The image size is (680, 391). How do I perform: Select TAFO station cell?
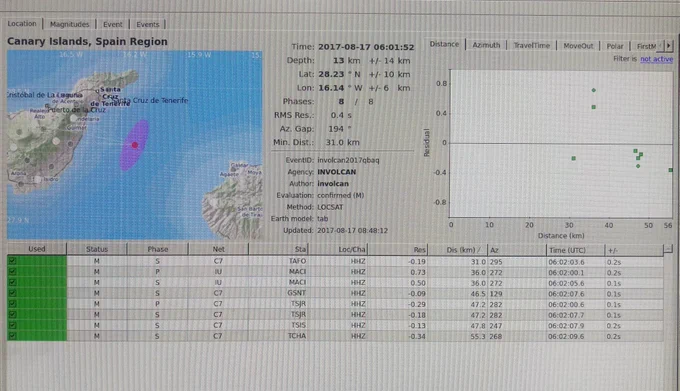297,261
